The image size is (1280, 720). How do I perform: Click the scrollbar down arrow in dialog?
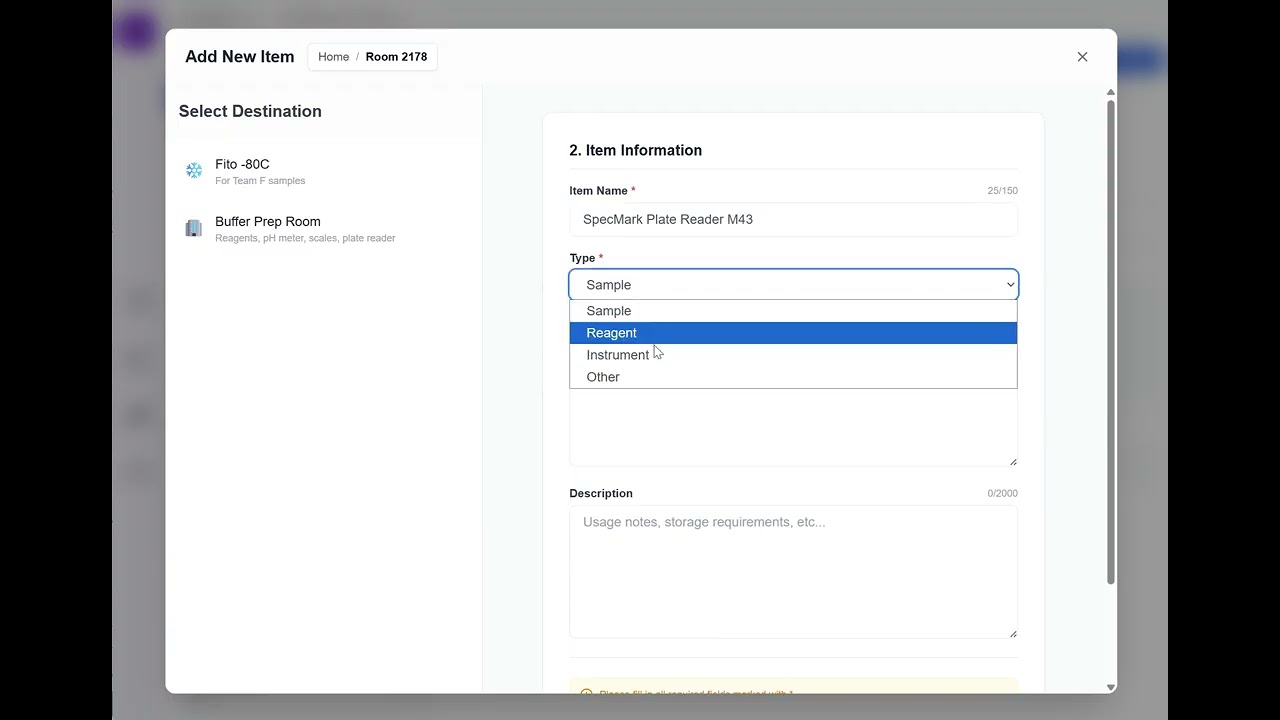[1110, 688]
